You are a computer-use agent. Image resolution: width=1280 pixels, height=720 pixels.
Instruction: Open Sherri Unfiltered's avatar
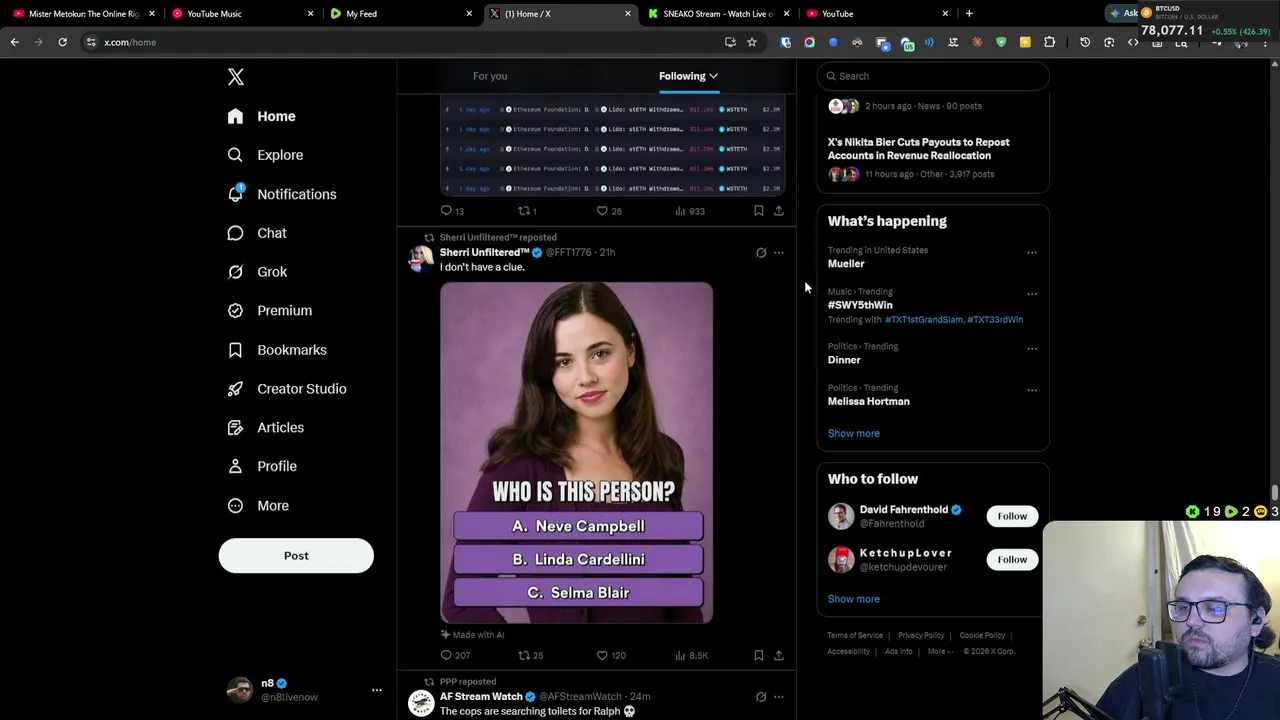[421, 259]
